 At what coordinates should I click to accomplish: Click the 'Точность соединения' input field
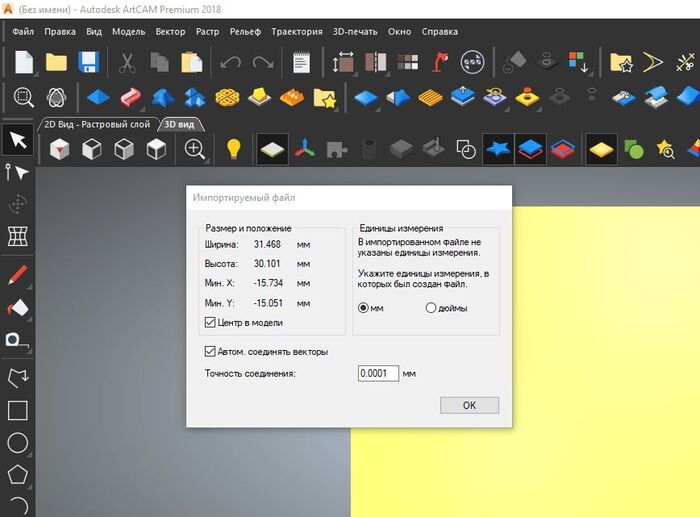(378, 373)
